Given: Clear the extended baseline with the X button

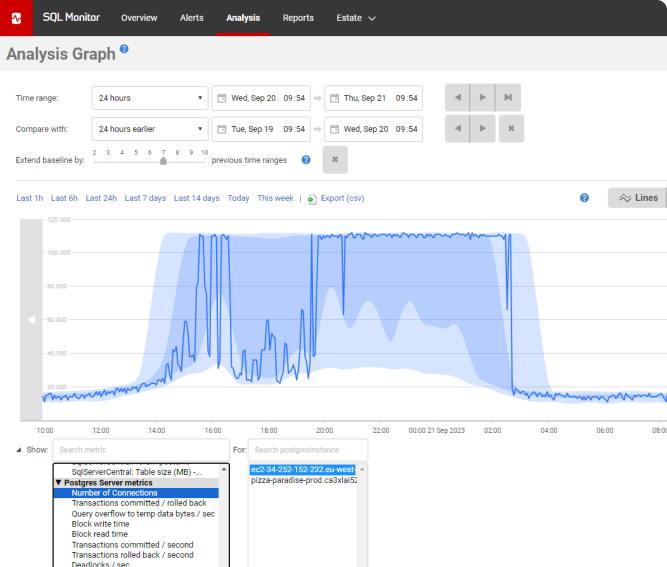Looking at the screenshot, I should point(335,160).
